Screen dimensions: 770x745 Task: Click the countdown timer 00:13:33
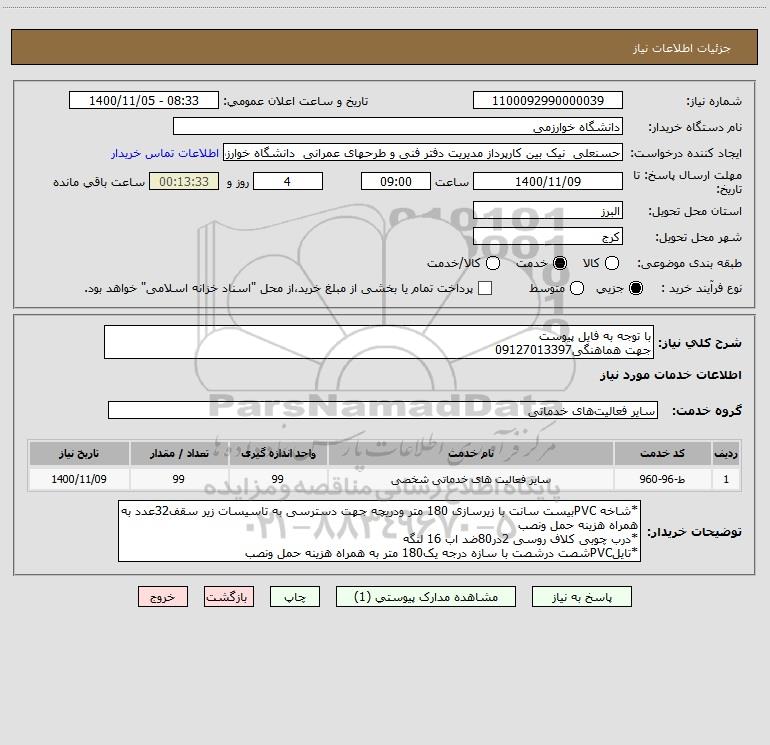coord(184,181)
